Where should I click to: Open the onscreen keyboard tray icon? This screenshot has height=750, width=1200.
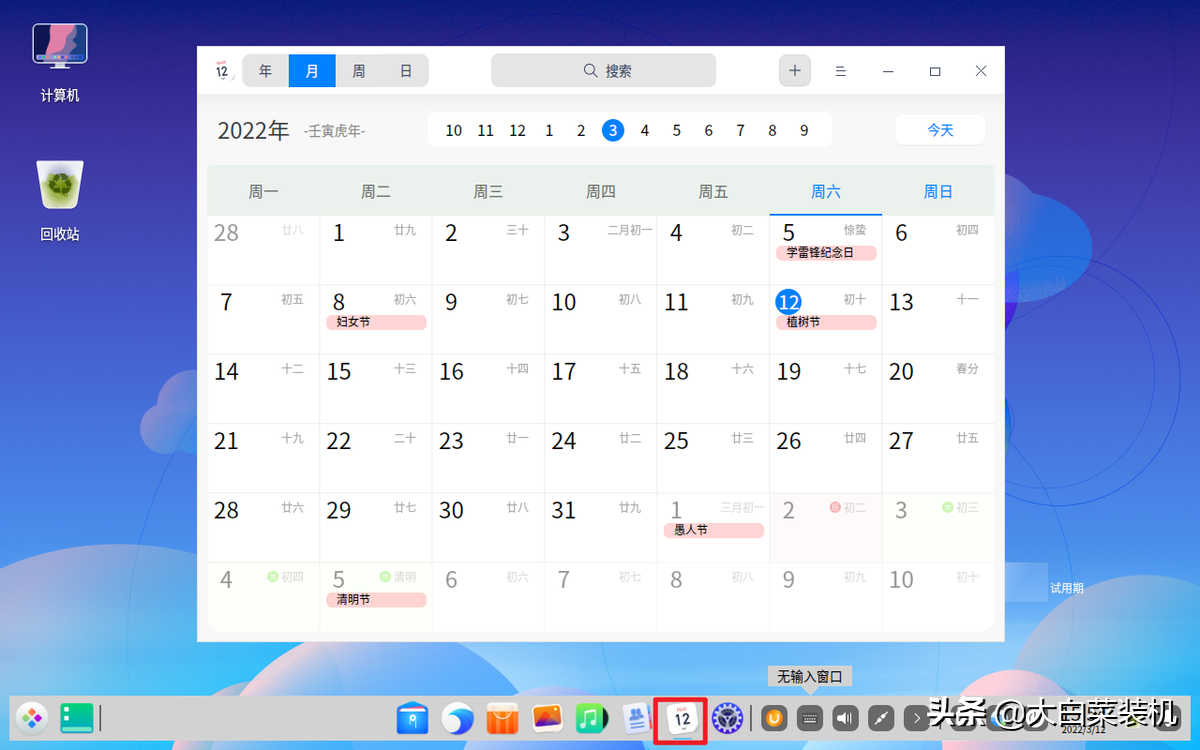pyautogui.click(x=810, y=718)
